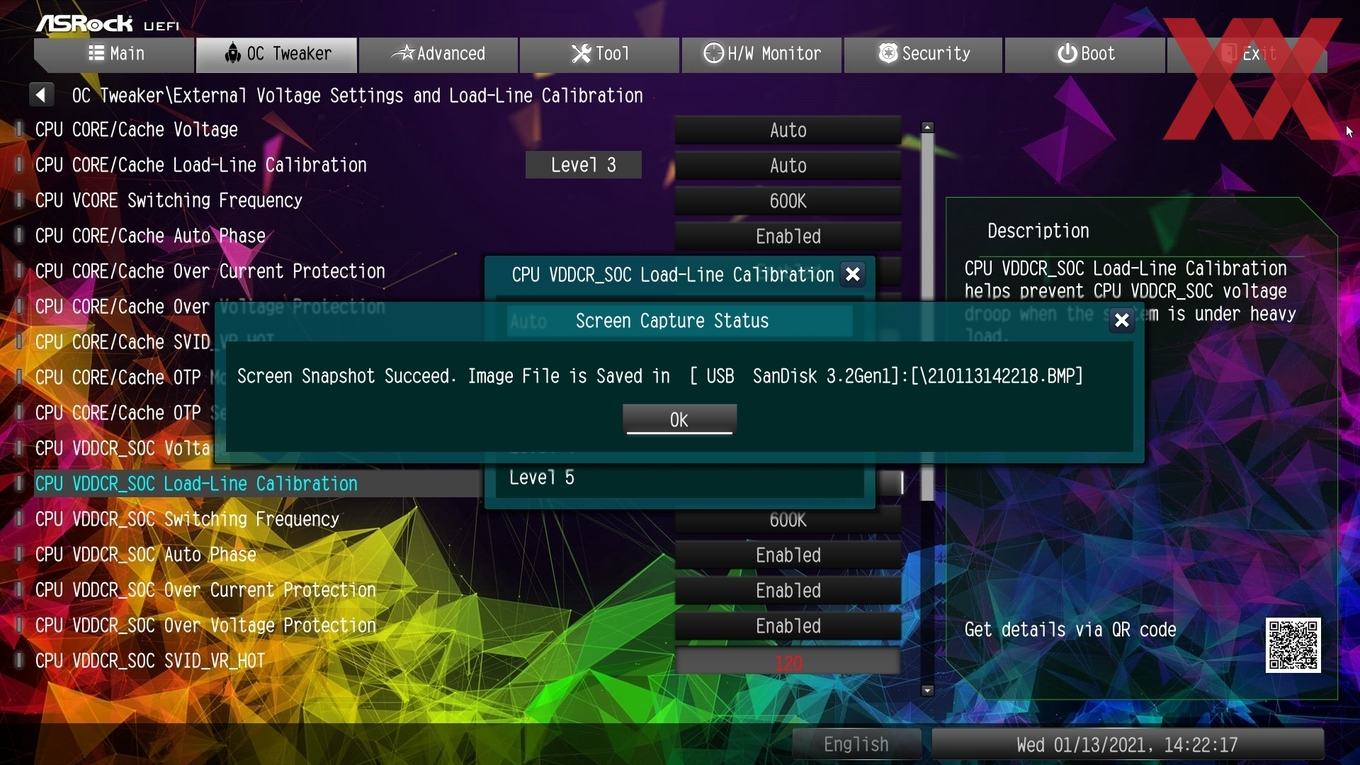The image size is (1360, 765).
Task: Edit the CPU VDDCR_SOC SVID_VR_HOT value 120
Action: [788, 662]
